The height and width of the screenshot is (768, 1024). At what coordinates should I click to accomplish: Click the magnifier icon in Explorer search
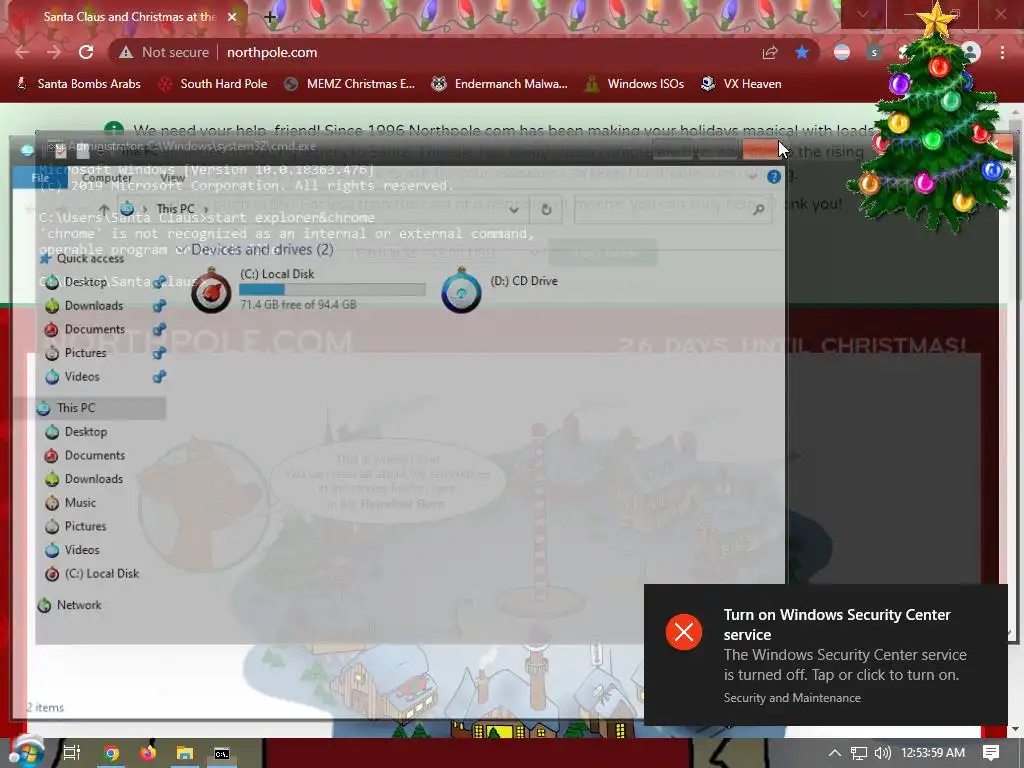[758, 210]
